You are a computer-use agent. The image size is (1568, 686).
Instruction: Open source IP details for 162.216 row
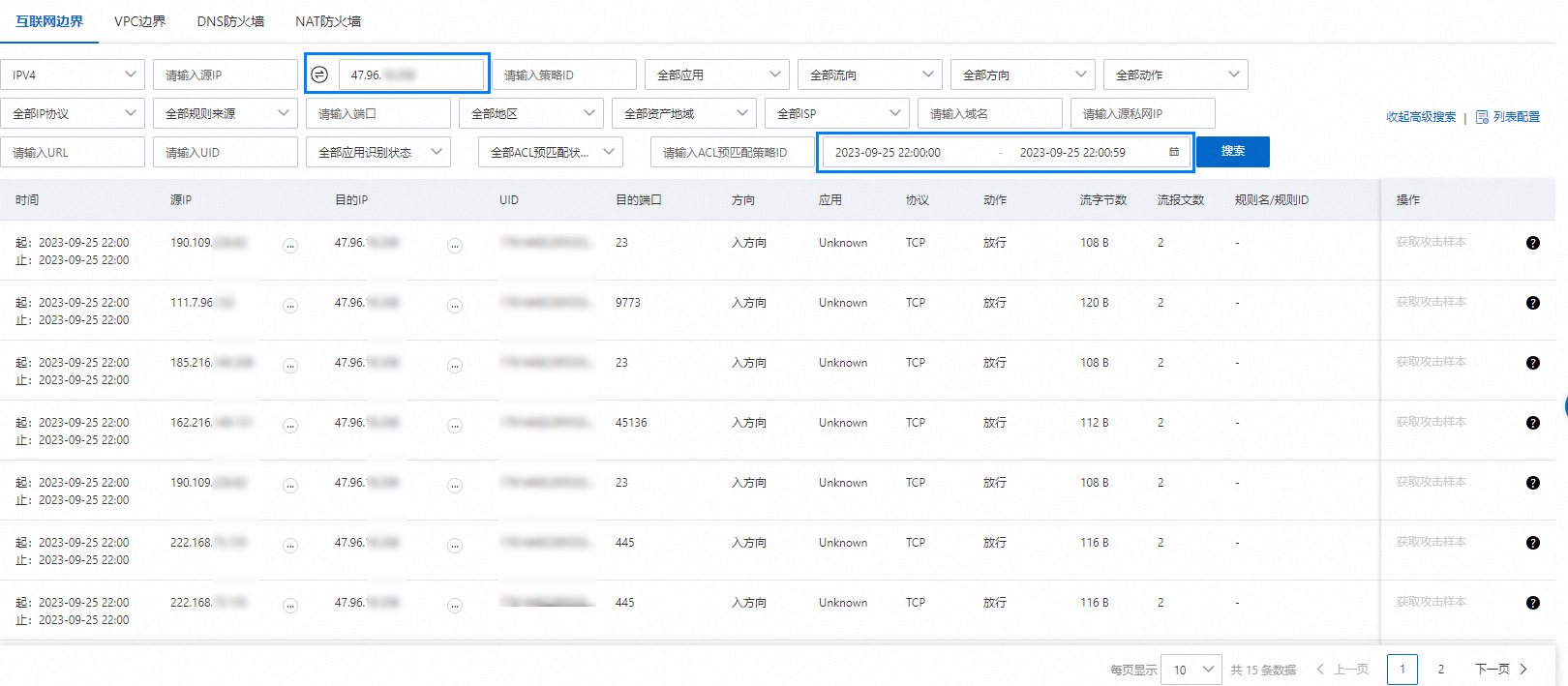[290, 426]
